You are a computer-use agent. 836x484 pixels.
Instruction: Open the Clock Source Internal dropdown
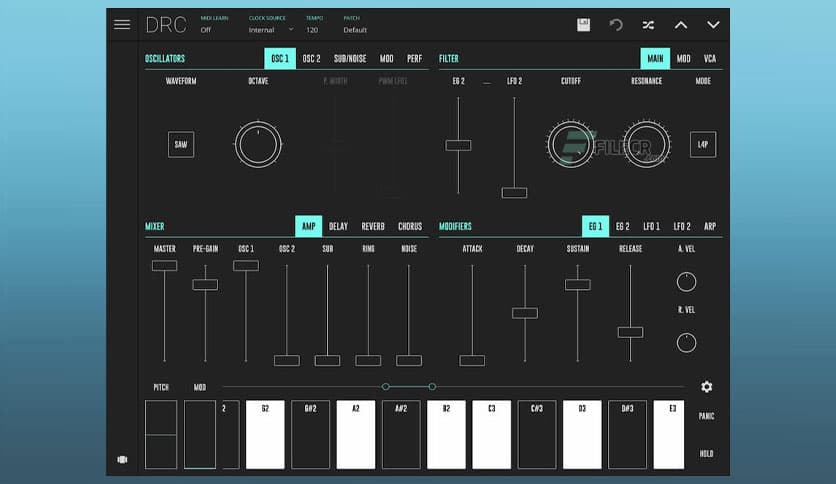271,30
